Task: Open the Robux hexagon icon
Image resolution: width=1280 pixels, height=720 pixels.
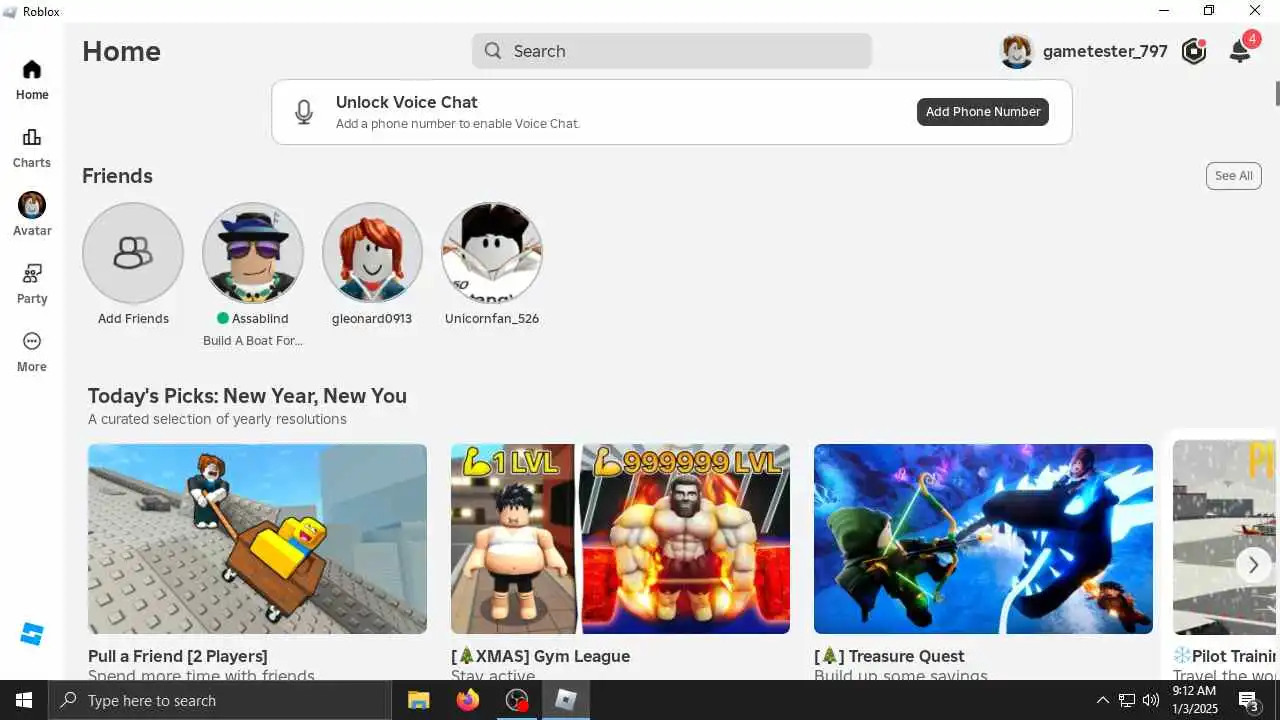Action: pos(1193,51)
